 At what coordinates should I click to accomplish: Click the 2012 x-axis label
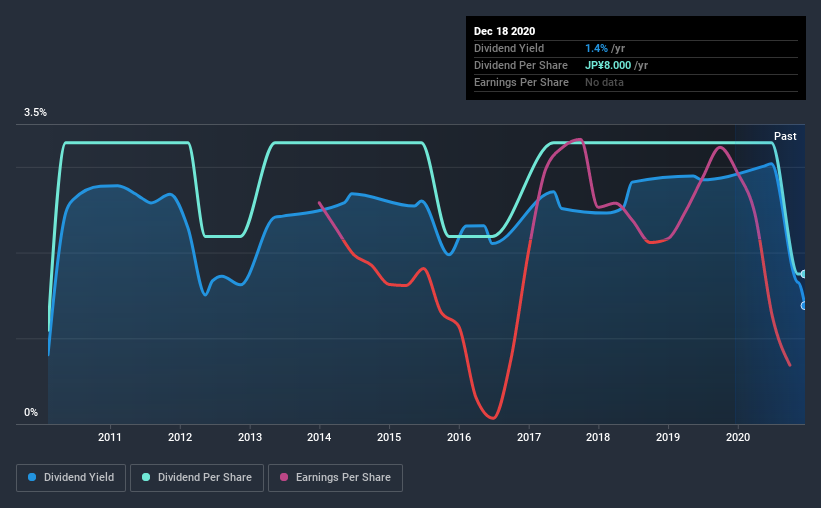coord(180,437)
